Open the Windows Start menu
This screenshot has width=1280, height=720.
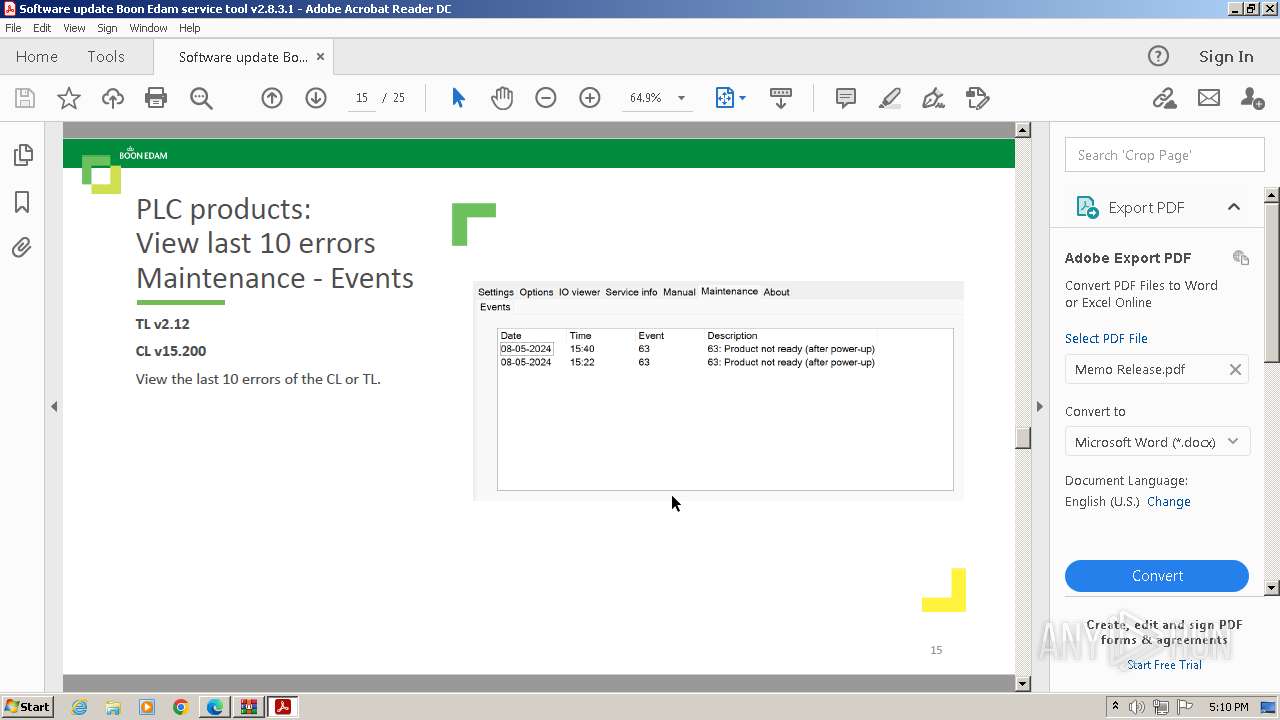tap(27, 707)
